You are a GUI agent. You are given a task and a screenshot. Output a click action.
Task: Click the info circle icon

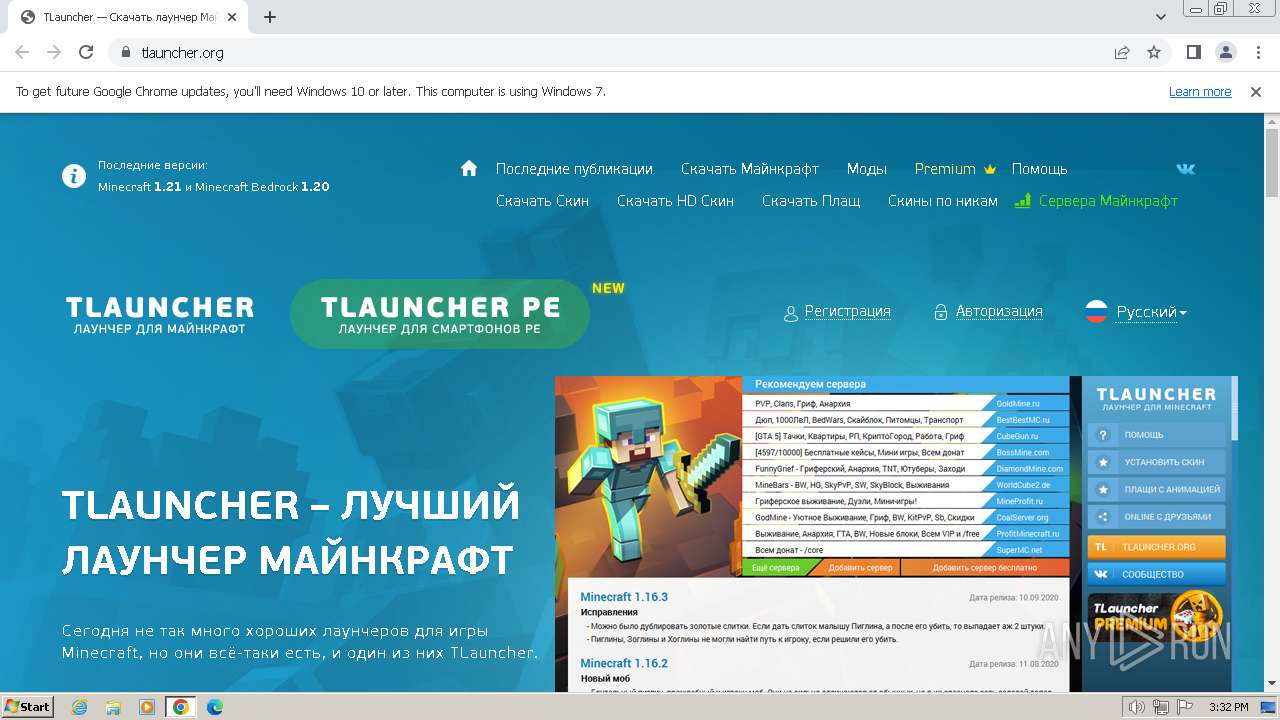coord(74,176)
